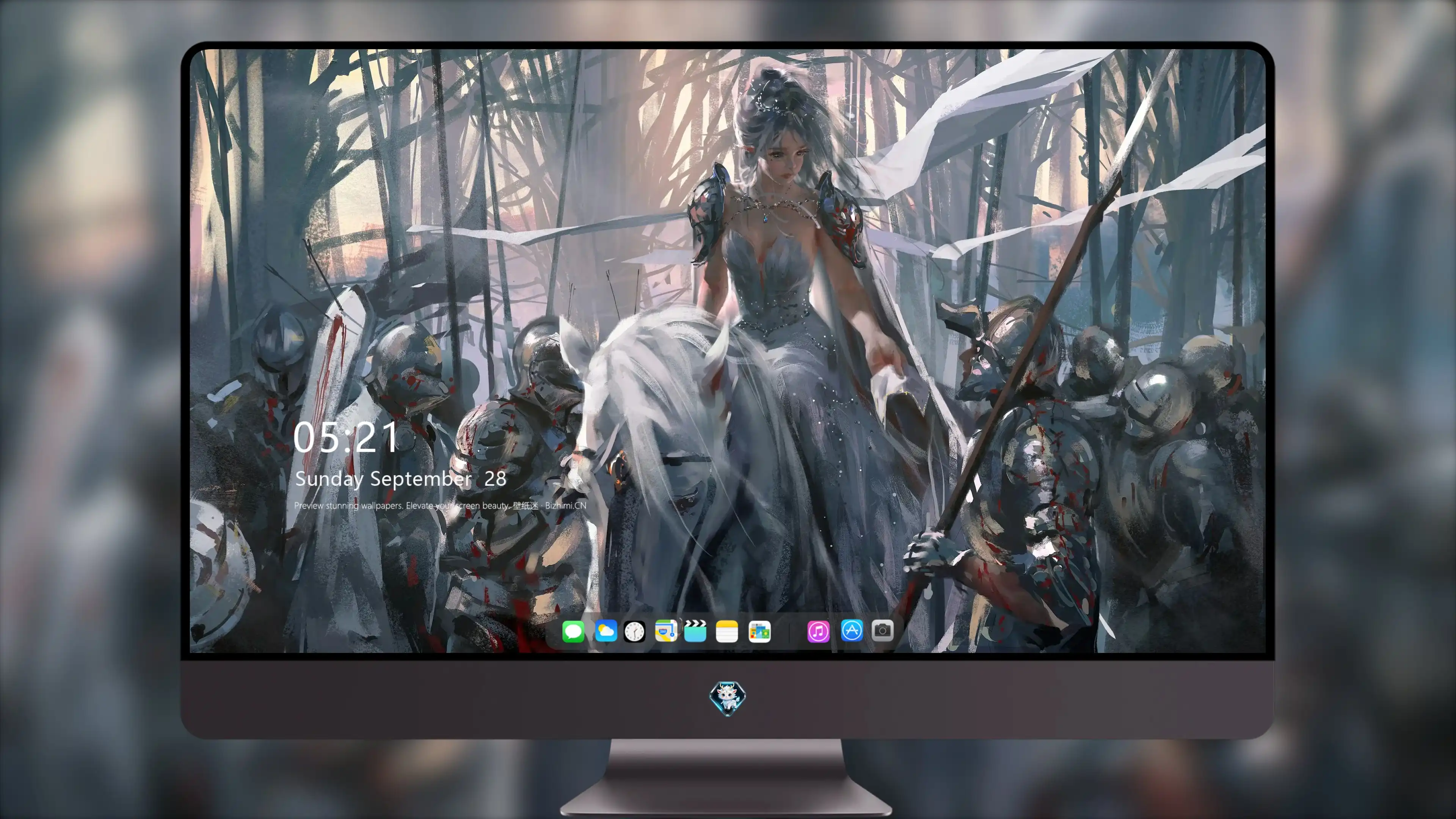Click the 05:21 clock display
This screenshot has width=1456, height=819.
coord(345,438)
